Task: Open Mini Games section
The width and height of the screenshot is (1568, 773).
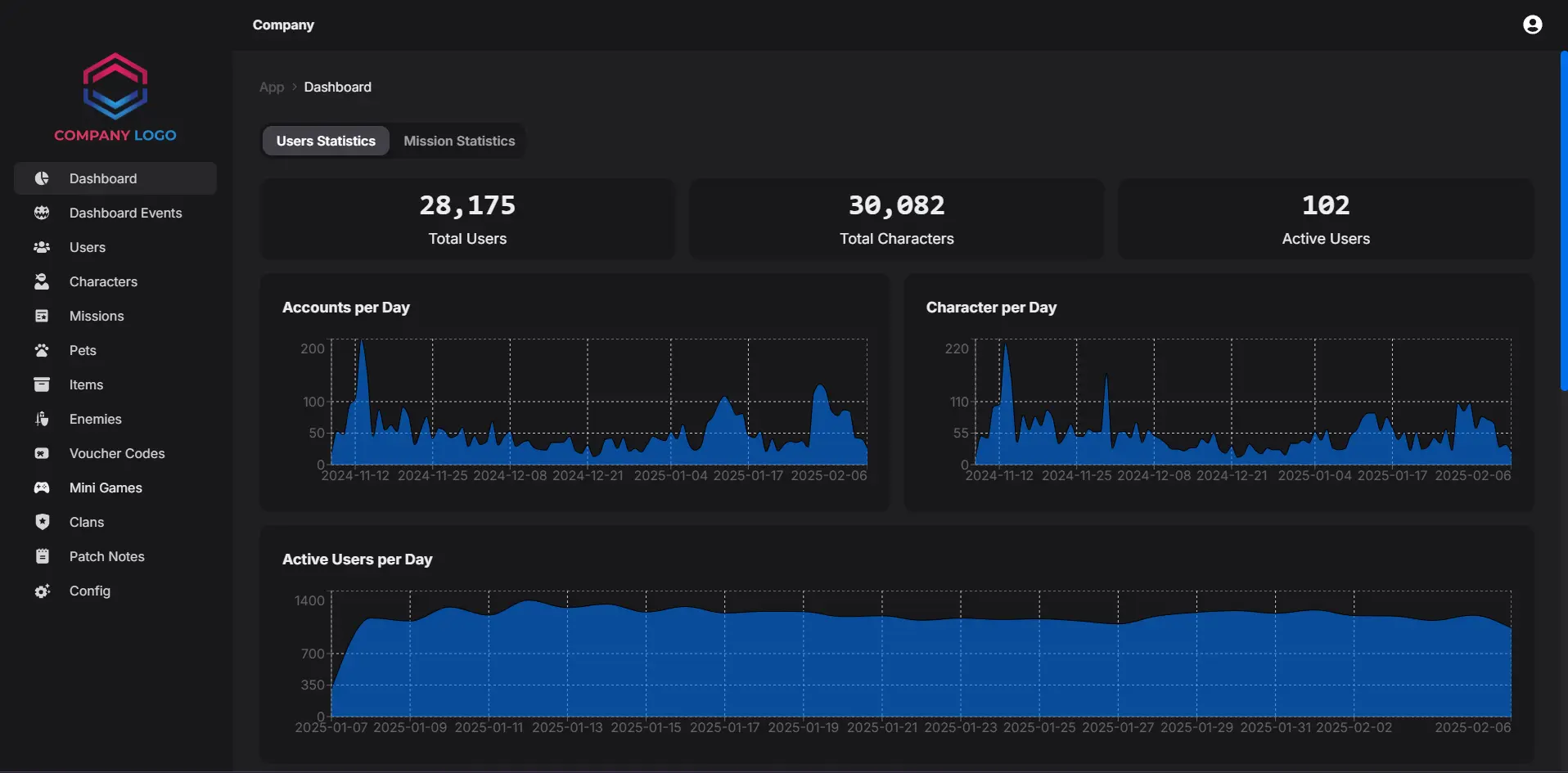Action: pyautogui.click(x=115, y=488)
